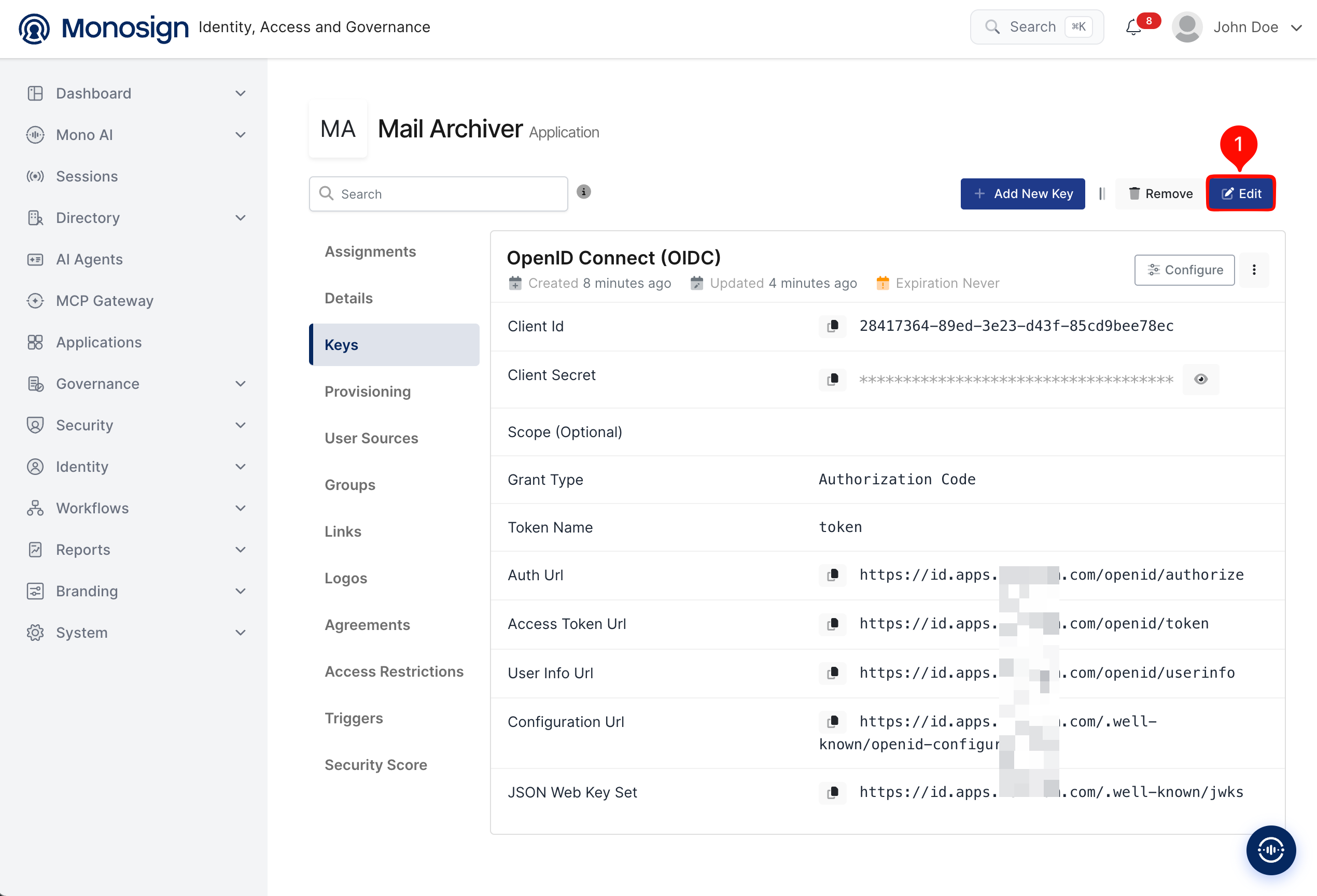Click the Monosign logo
This screenshot has width=1317, height=896.
coord(104,28)
